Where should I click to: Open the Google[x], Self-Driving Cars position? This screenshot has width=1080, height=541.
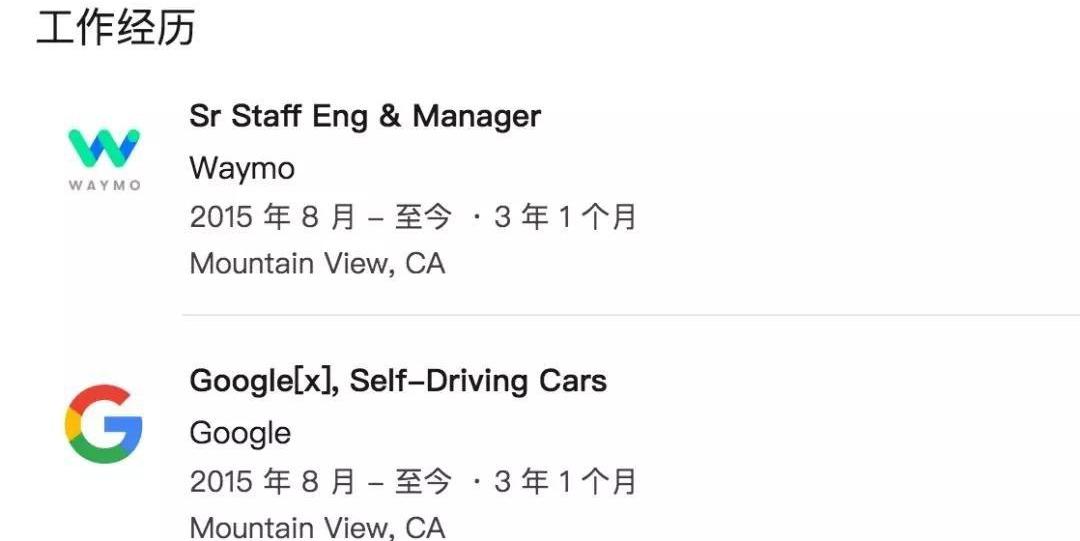[x=398, y=380]
